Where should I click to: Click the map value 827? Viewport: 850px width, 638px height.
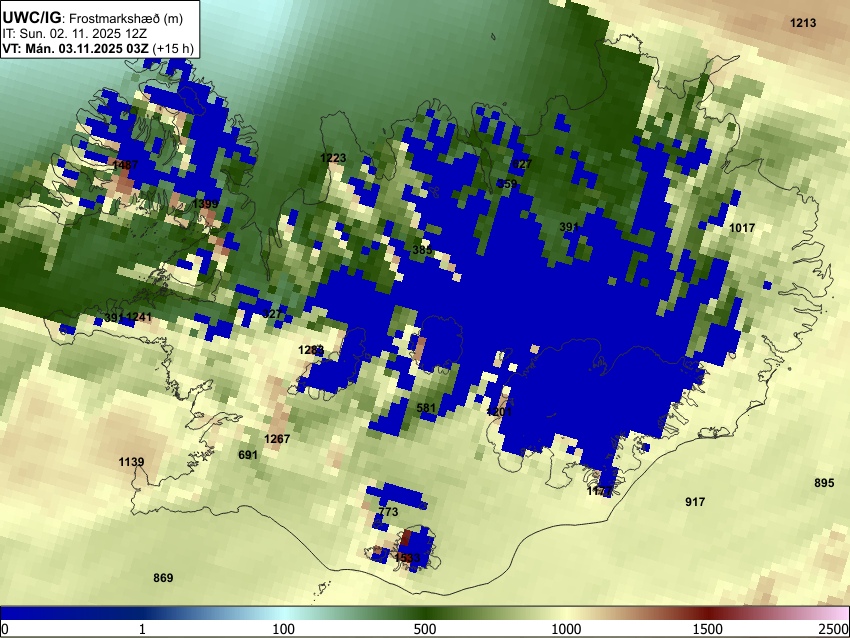pyautogui.click(x=522, y=164)
